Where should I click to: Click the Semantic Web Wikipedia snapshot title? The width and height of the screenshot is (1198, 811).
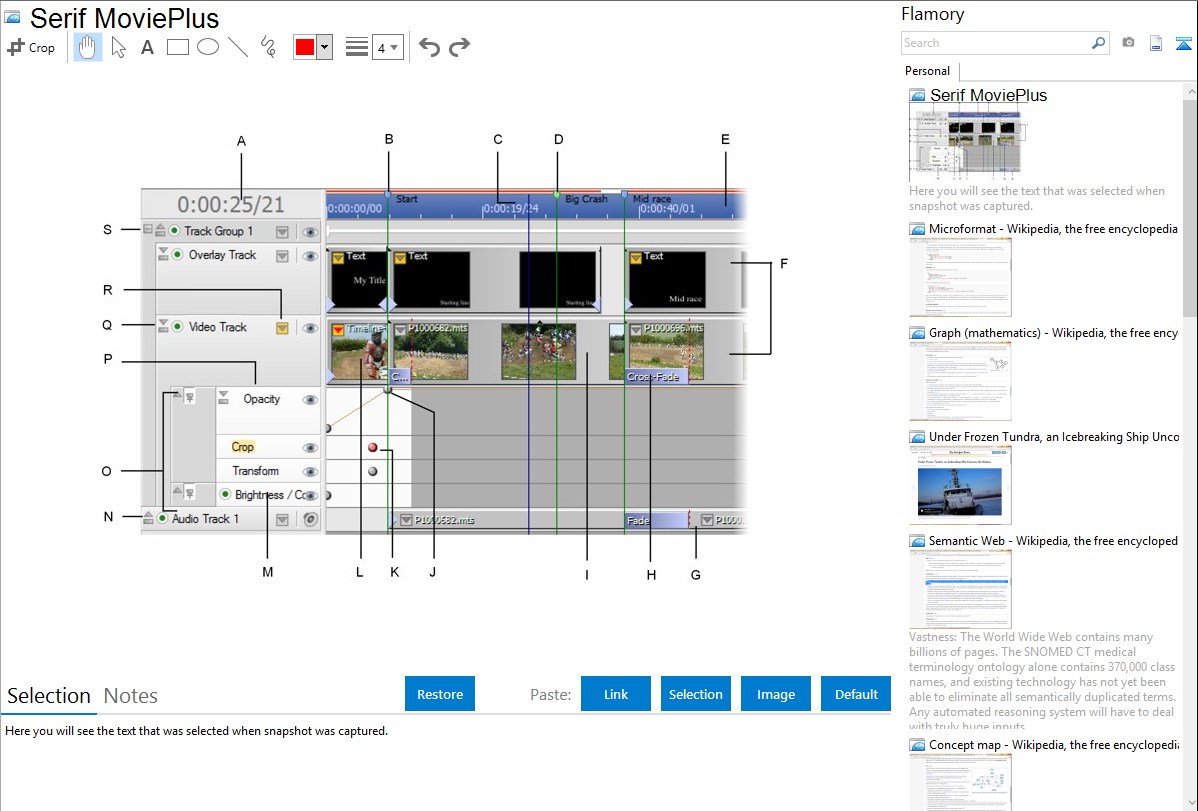point(1053,541)
